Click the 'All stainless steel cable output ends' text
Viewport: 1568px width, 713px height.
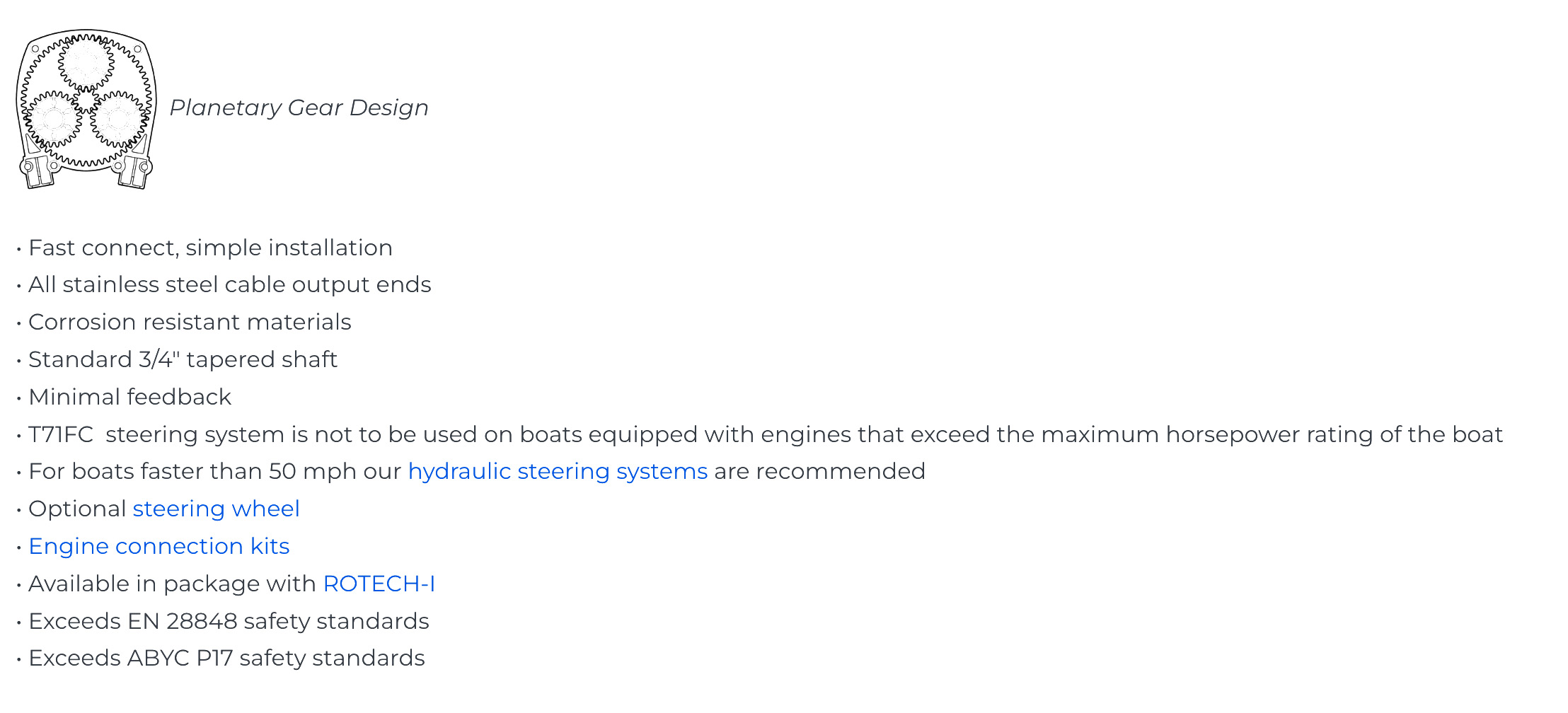pos(229,284)
